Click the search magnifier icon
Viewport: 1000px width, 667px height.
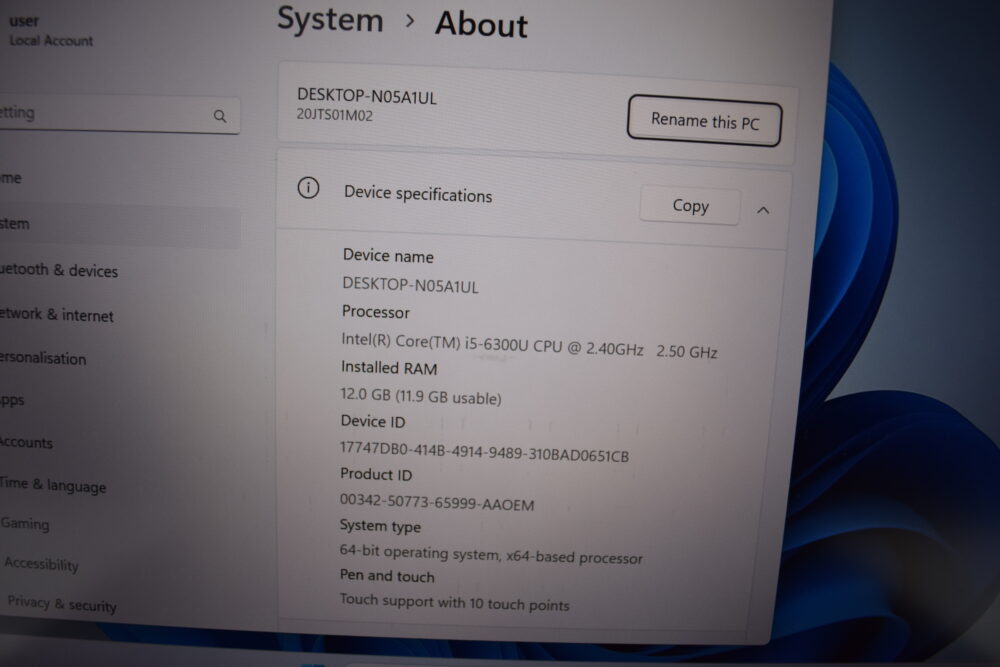tap(220, 116)
